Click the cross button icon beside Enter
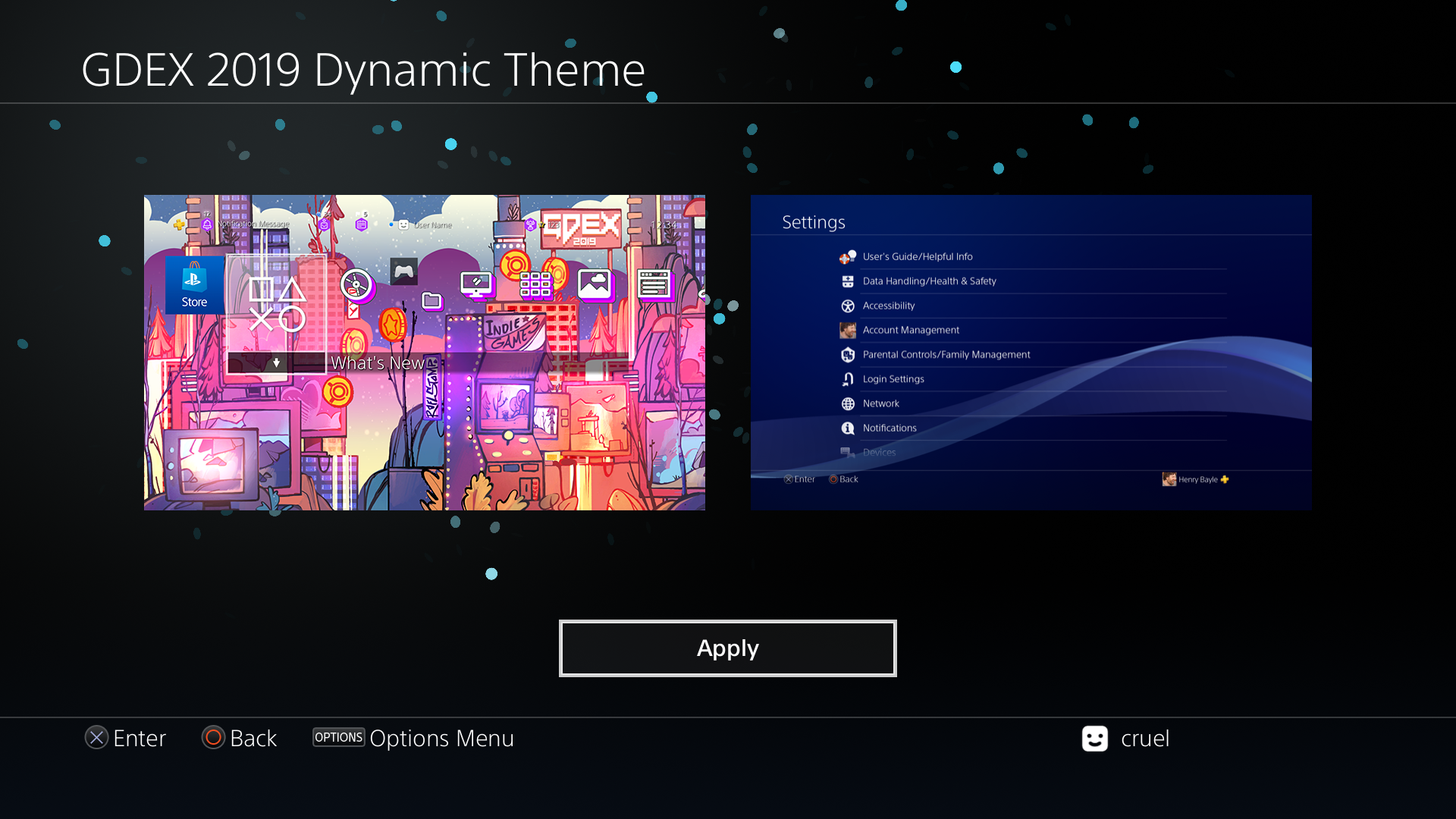Screen dimensions: 1456x819 coord(96,738)
